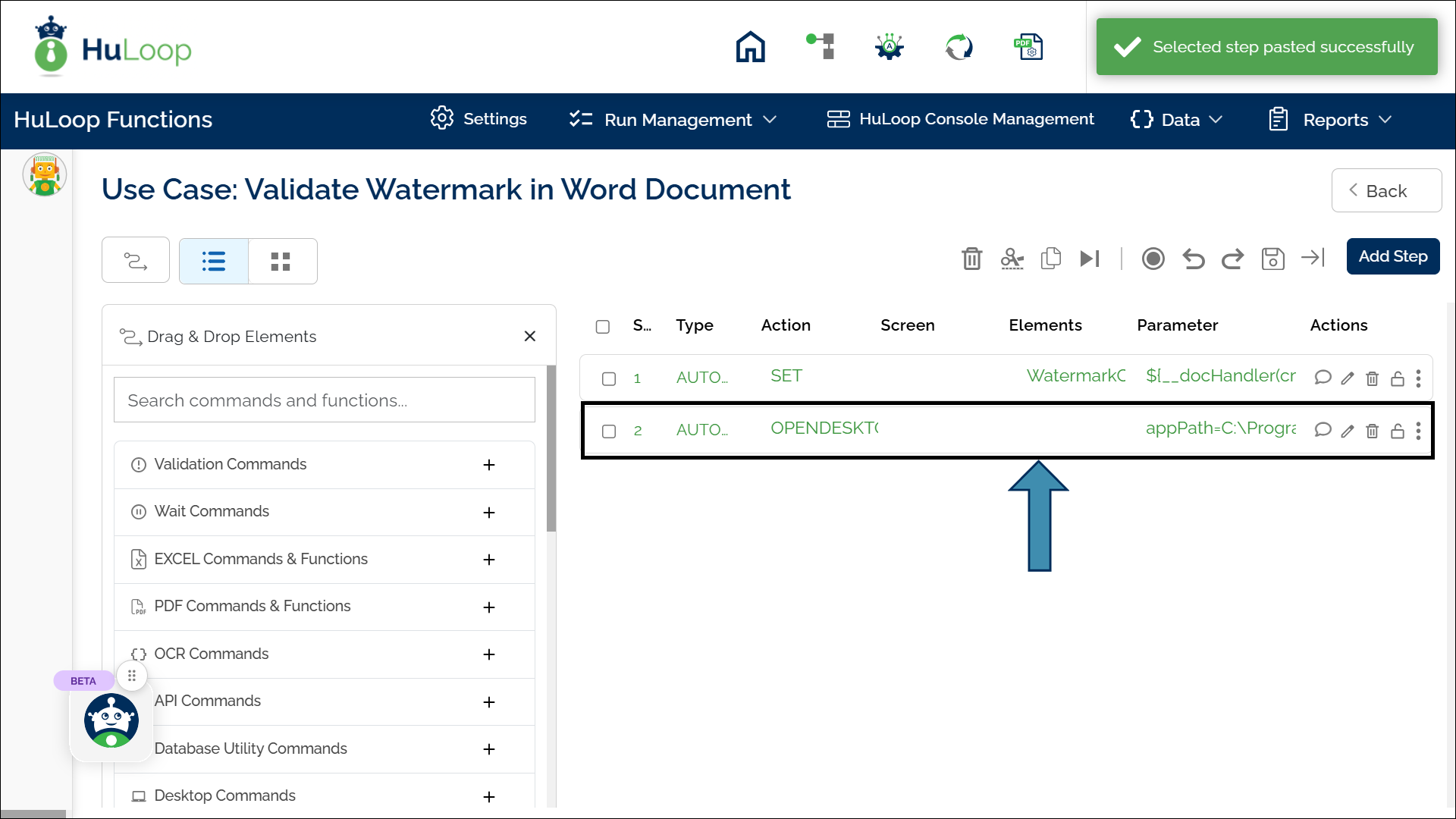Expand Validation Commands section

tap(489, 465)
